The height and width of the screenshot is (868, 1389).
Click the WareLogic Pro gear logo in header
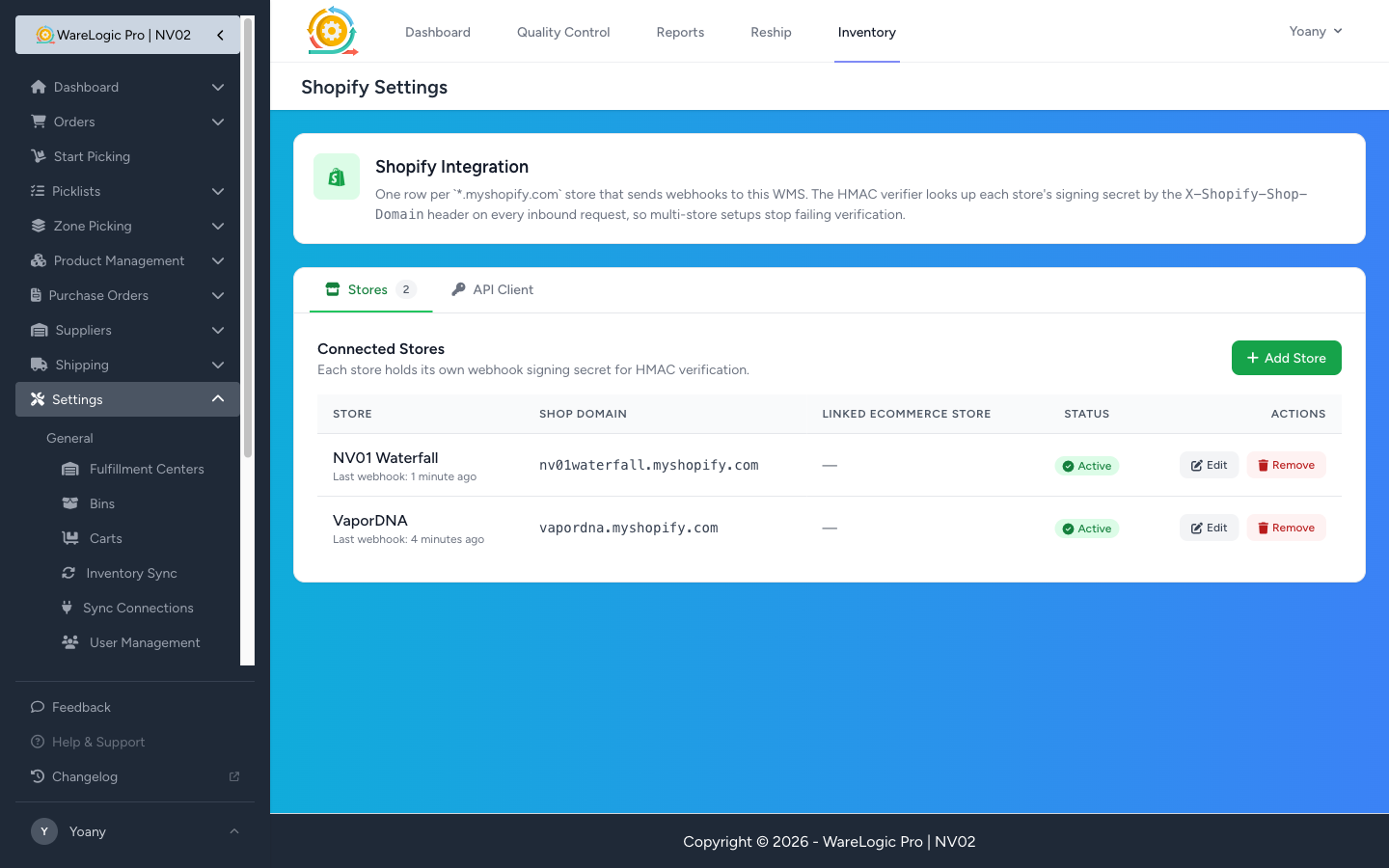click(x=332, y=31)
